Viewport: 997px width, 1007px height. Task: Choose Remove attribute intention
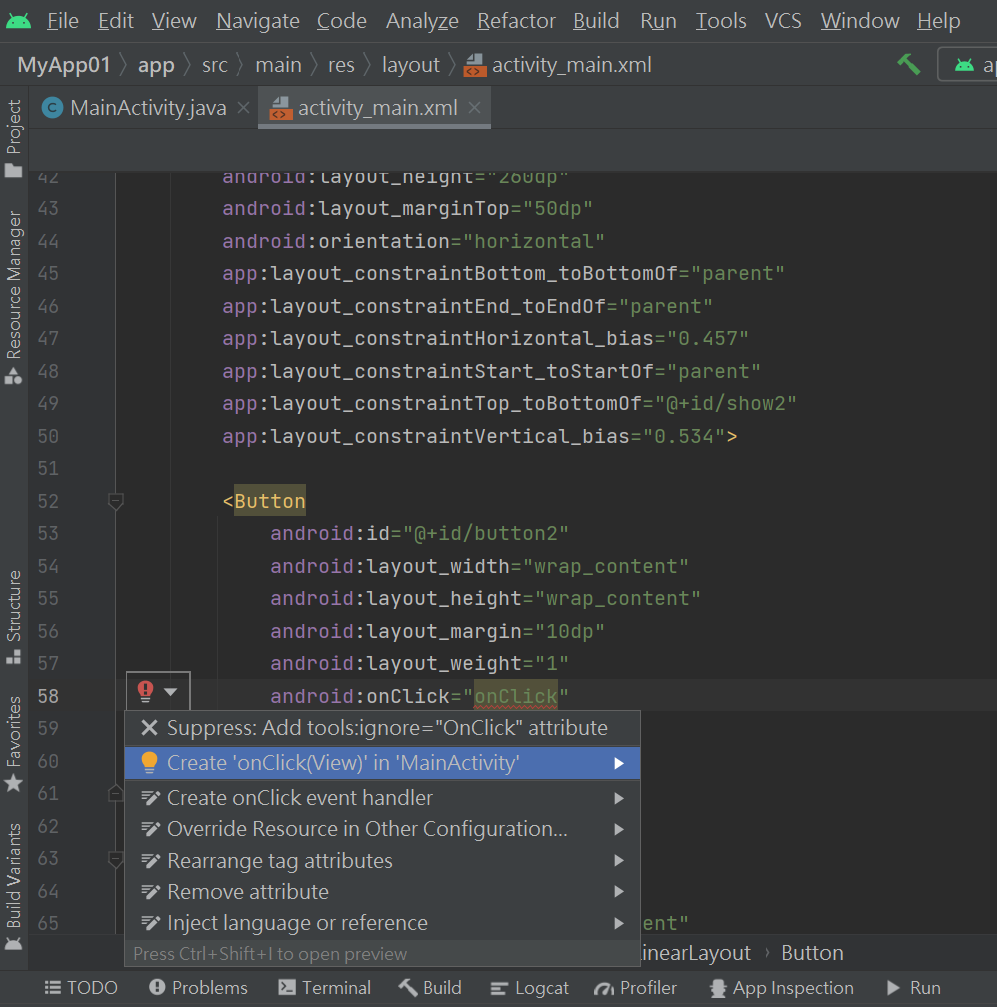[382, 891]
